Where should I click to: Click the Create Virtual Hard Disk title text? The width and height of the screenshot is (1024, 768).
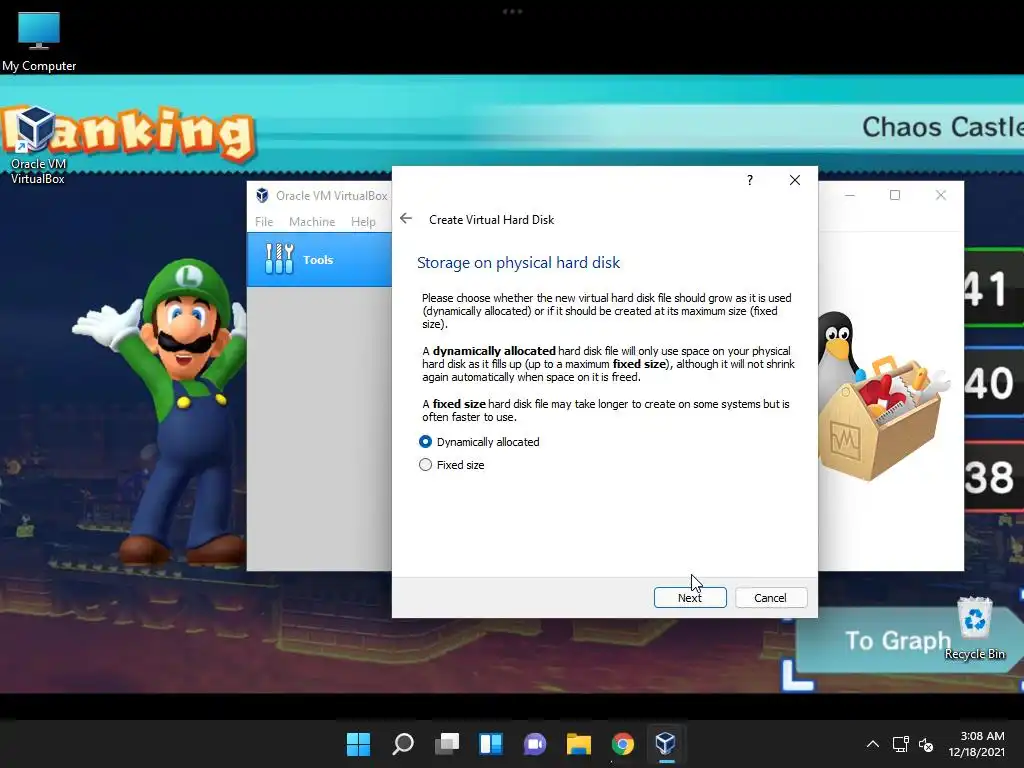tap(492, 220)
